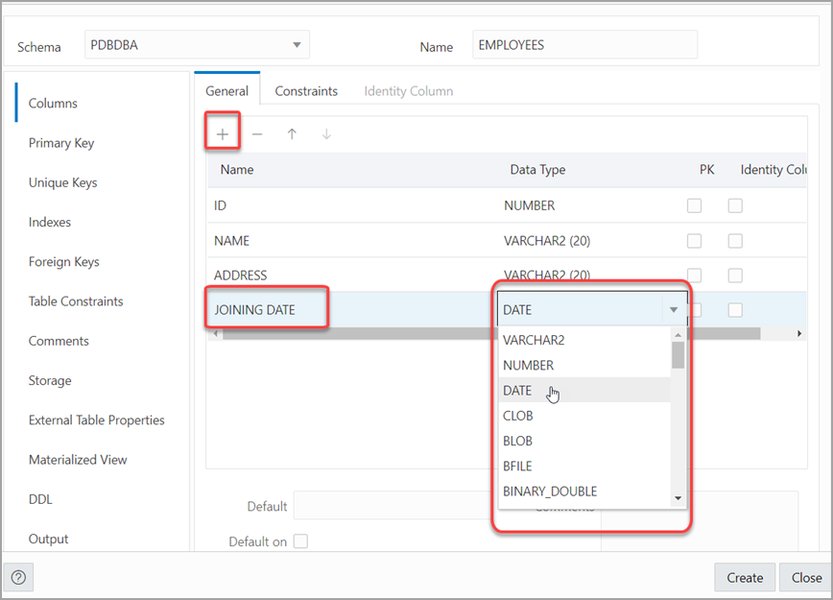Expand the DATE data type dropdown arrow
Image resolution: width=833 pixels, height=600 pixels.
coord(674,309)
